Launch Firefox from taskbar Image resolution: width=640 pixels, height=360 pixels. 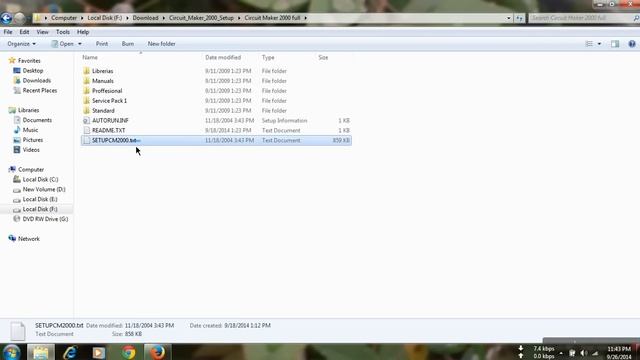coord(157,352)
